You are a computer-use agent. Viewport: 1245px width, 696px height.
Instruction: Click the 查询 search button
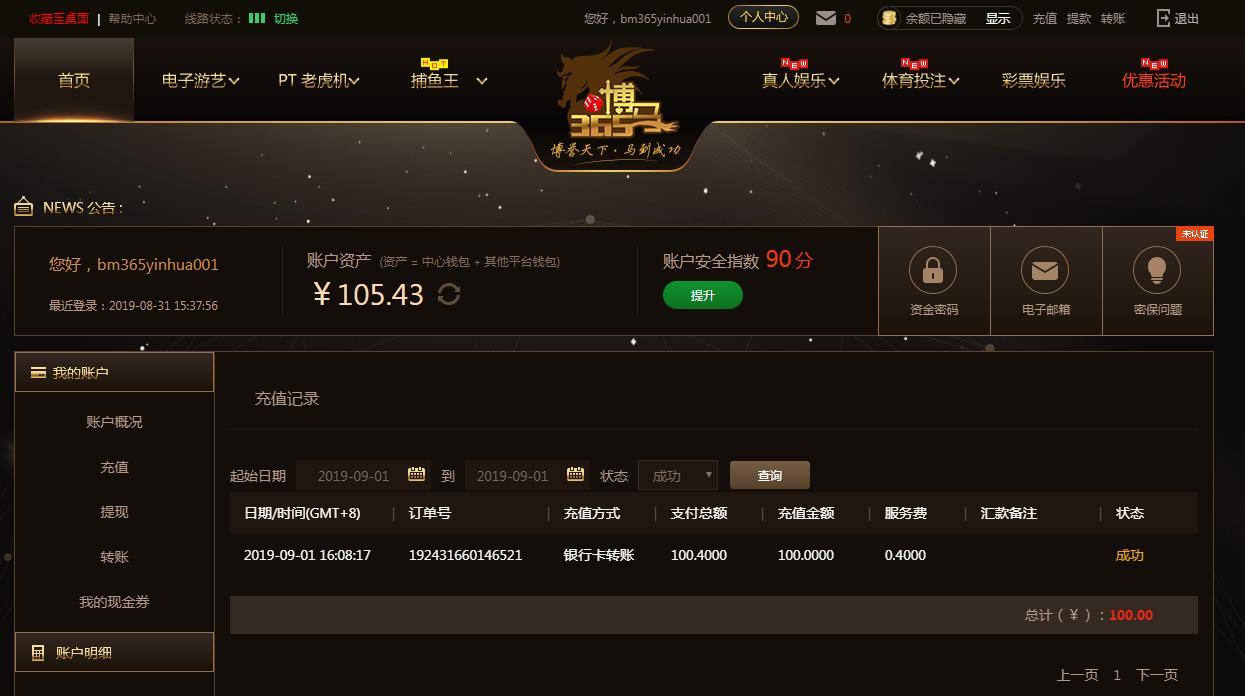770,475
